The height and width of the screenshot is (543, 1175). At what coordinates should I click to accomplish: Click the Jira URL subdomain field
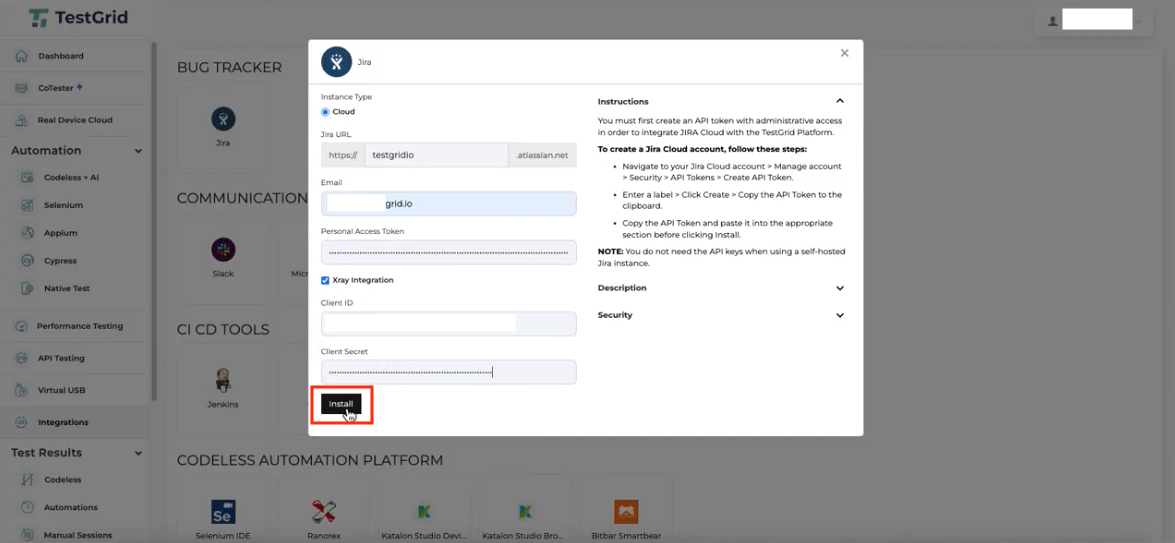[x=438, y=155]
